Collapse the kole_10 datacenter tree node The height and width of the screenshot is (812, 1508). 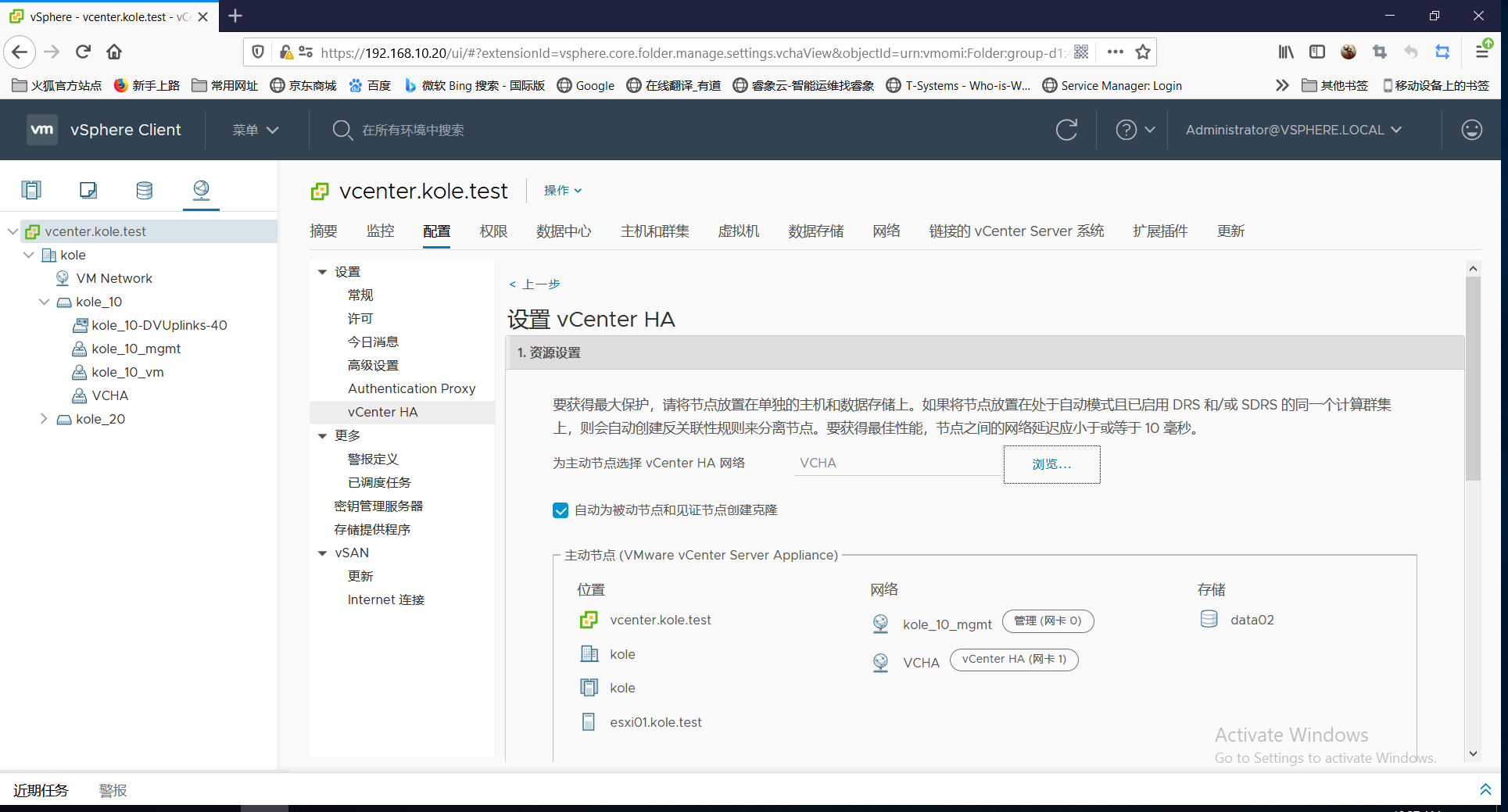44,301
